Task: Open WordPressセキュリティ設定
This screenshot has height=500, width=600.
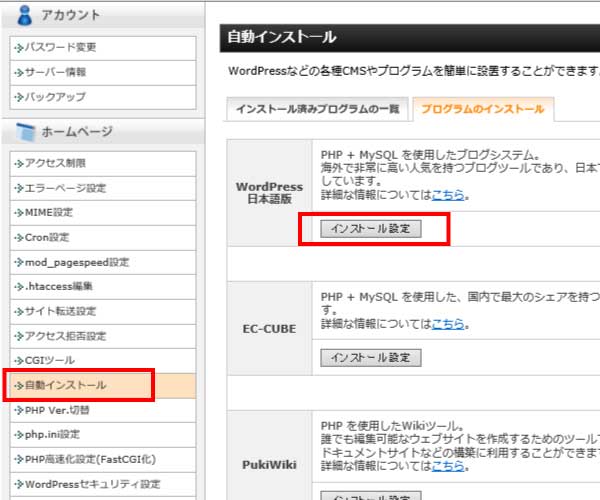Action: click(x=103, y=484)
